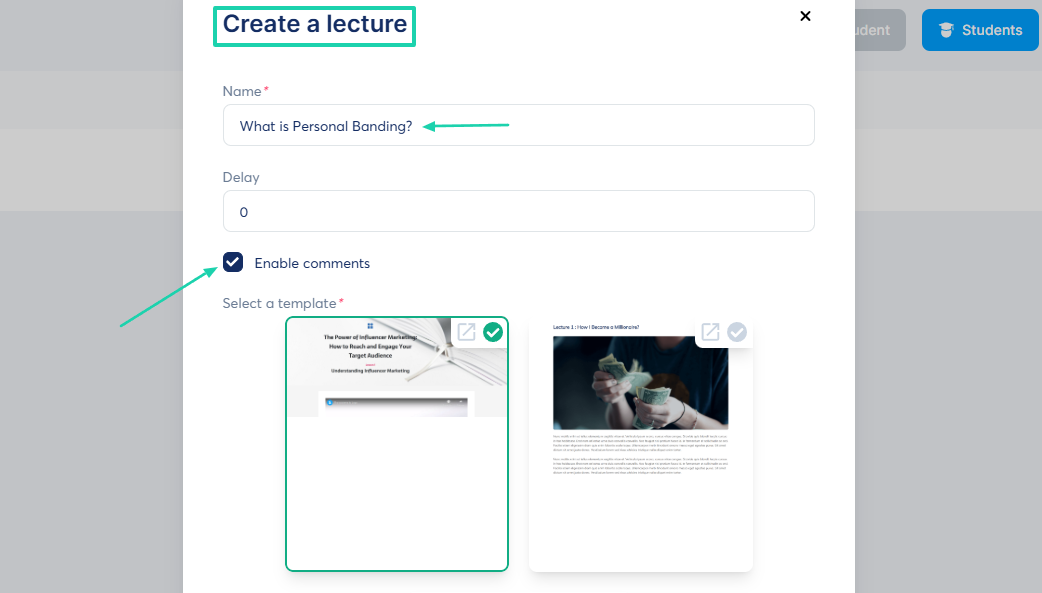This screenshot has width=1042, height=593.
Task: Click the Delay input field
Action: pyautogui.click(x=518, y=211)
